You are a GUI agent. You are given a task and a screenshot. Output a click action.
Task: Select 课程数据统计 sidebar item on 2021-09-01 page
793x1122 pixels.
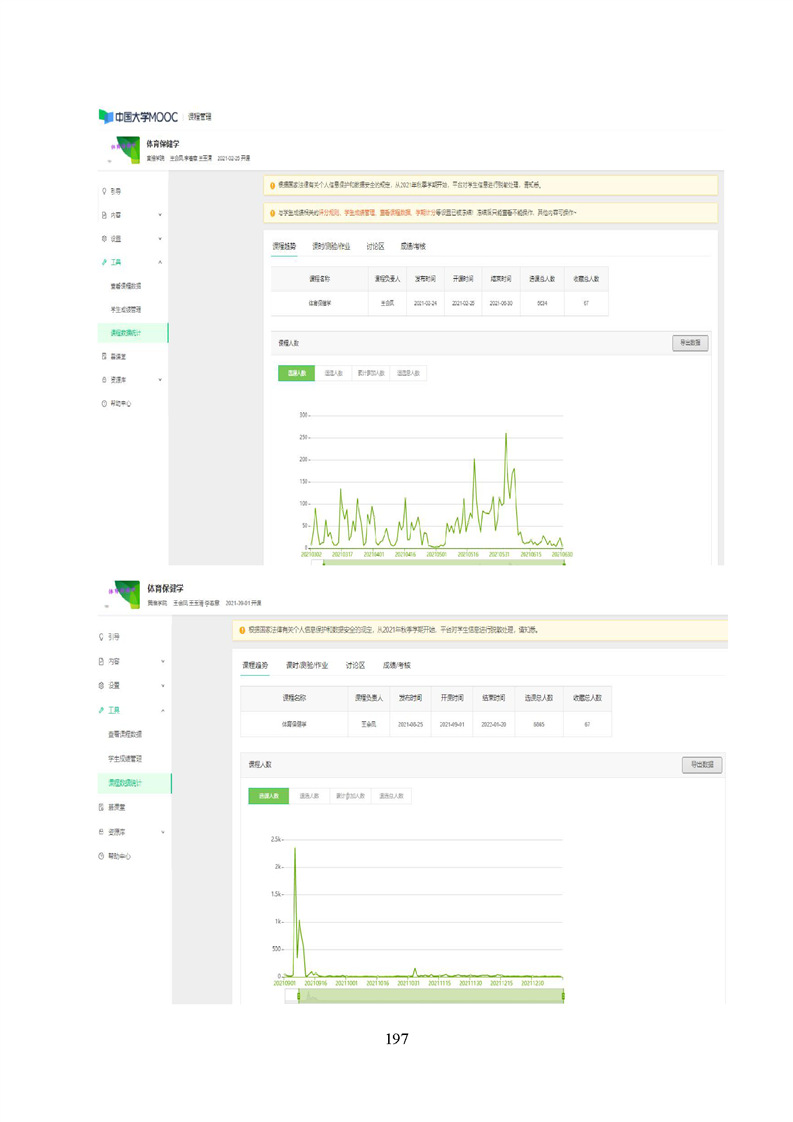point(135,783)
